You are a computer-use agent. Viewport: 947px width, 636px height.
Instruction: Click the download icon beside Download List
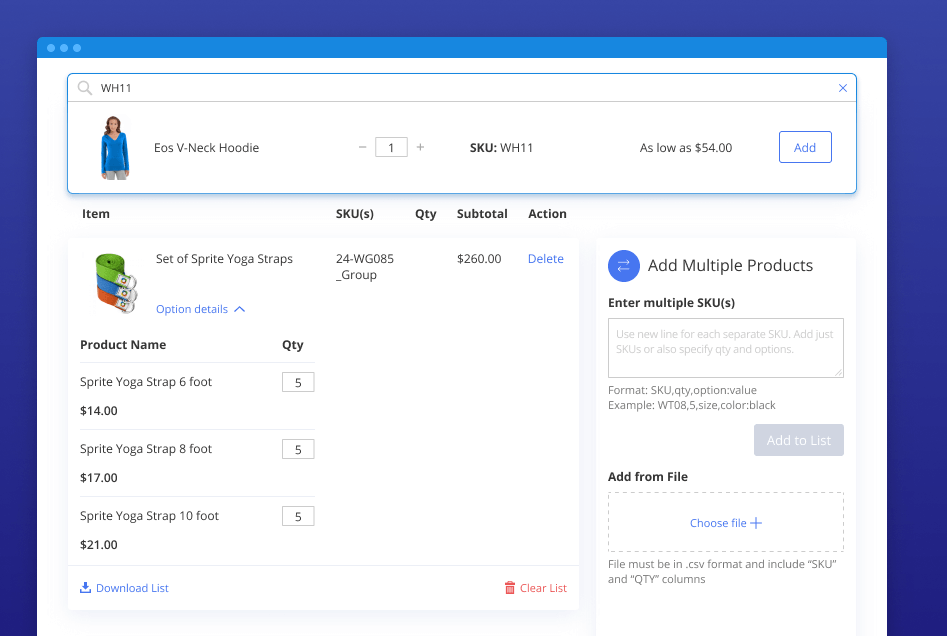click(x=86, y=588)
